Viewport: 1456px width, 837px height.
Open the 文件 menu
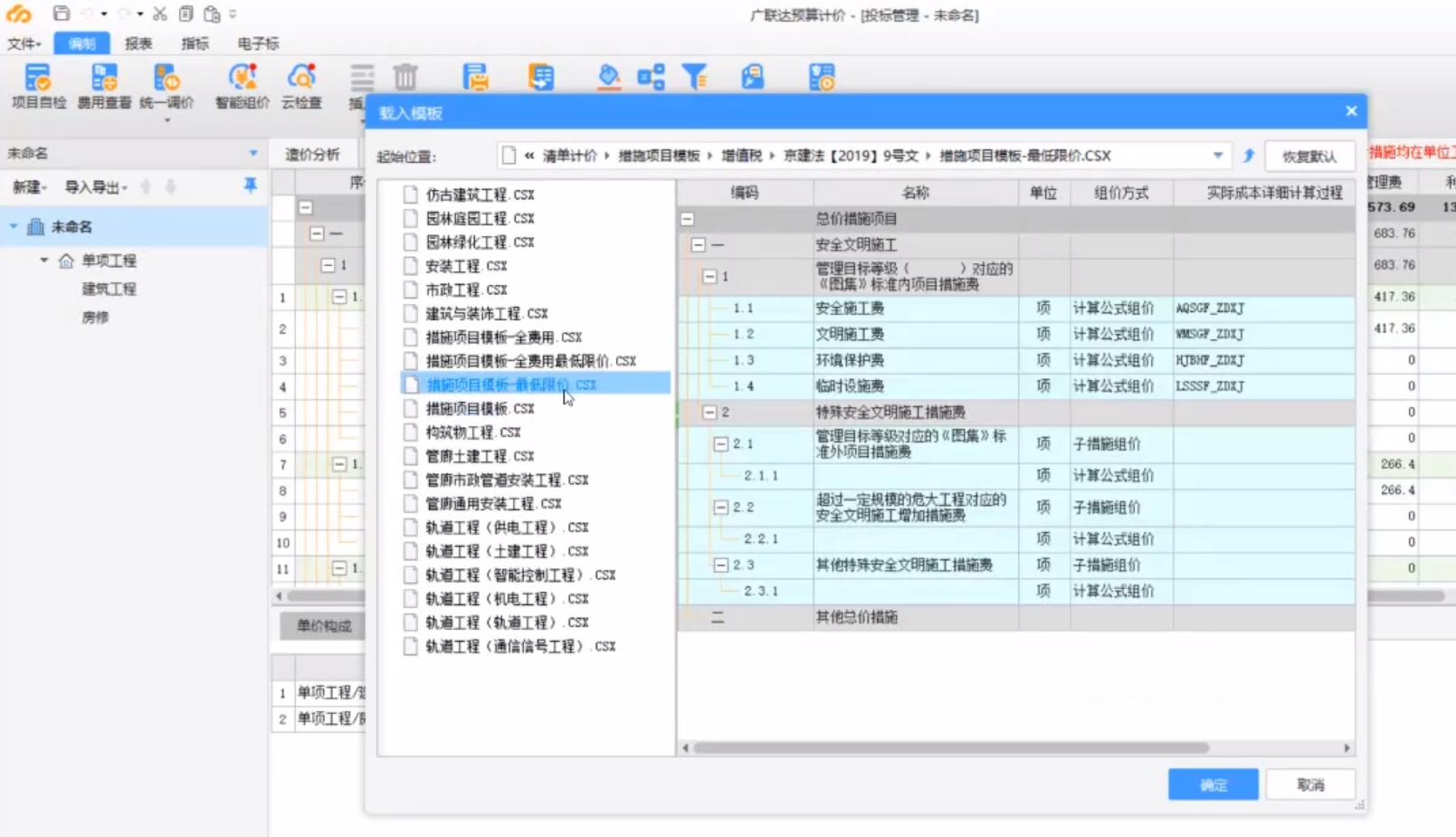(x=24, y=43)
